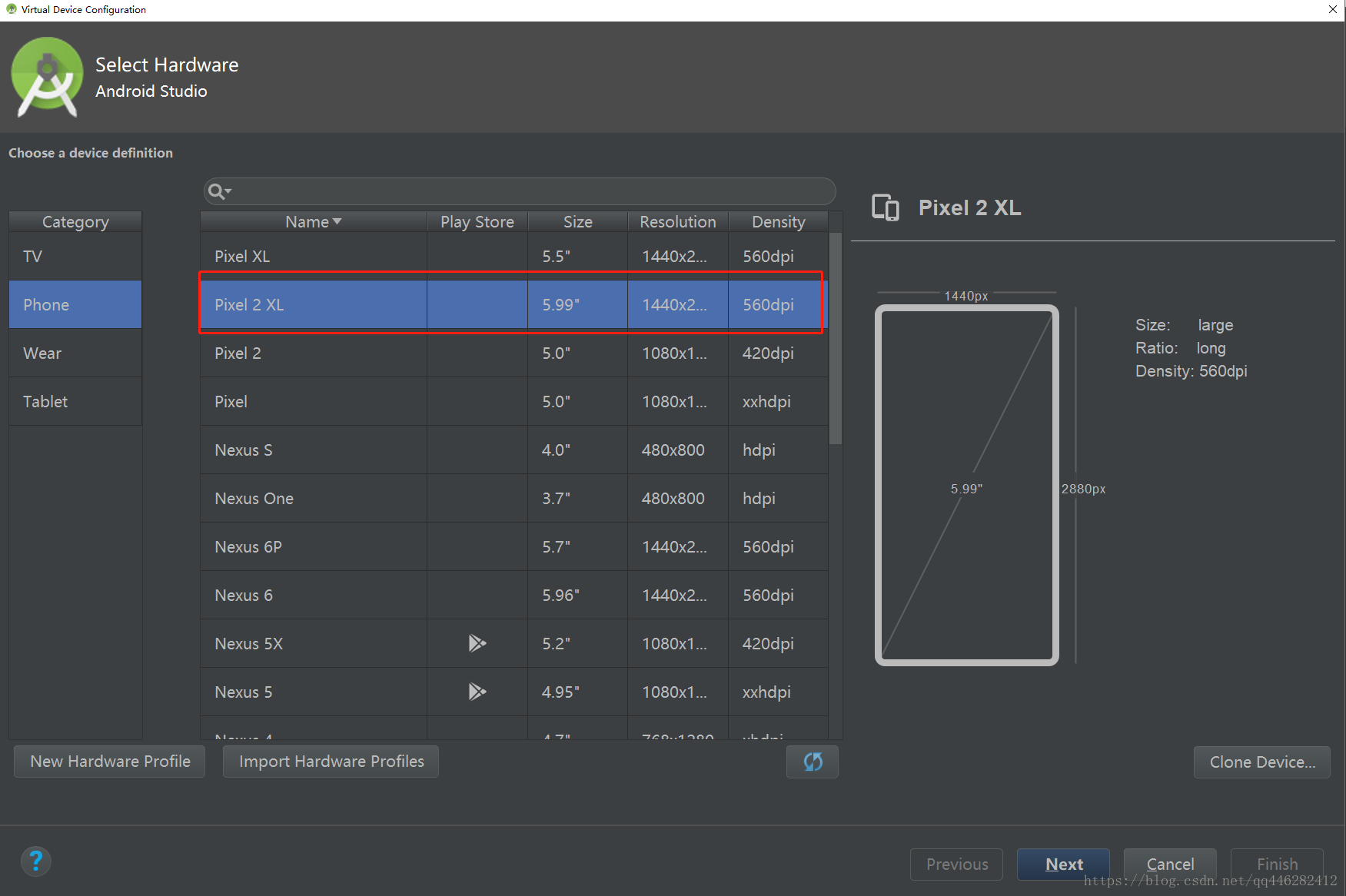Select the TV category
The image size is (1346, 896).
75,257
